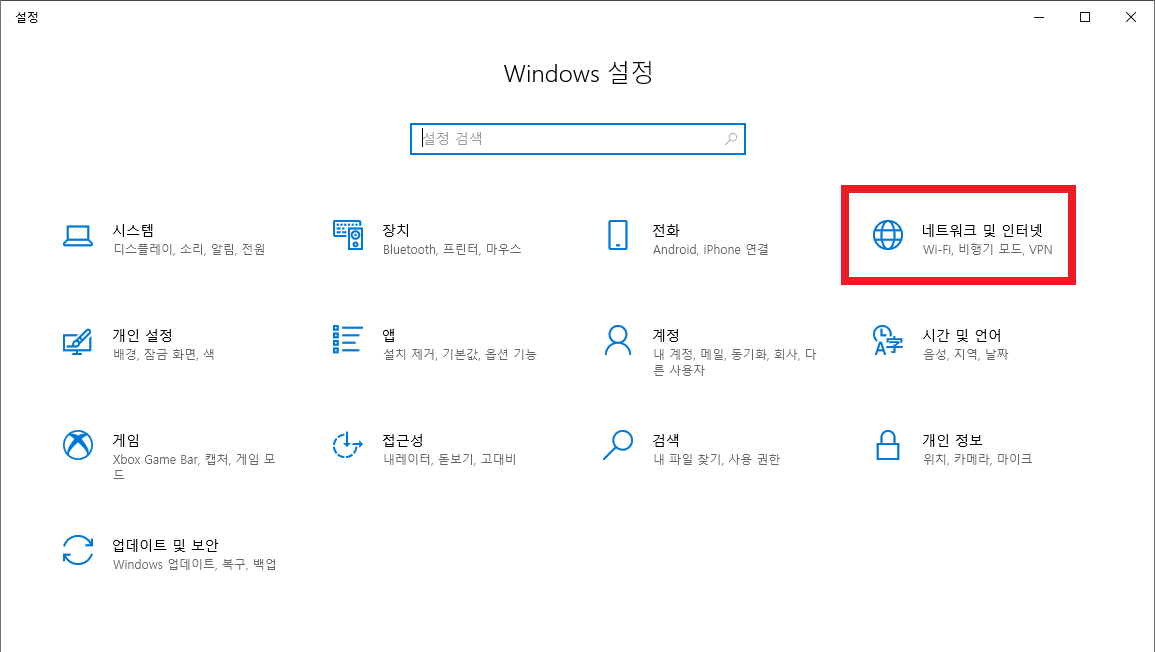The image size is (1155, 652).
Task: Open the 전화 phone icon
Action: (x=618, y=235)
